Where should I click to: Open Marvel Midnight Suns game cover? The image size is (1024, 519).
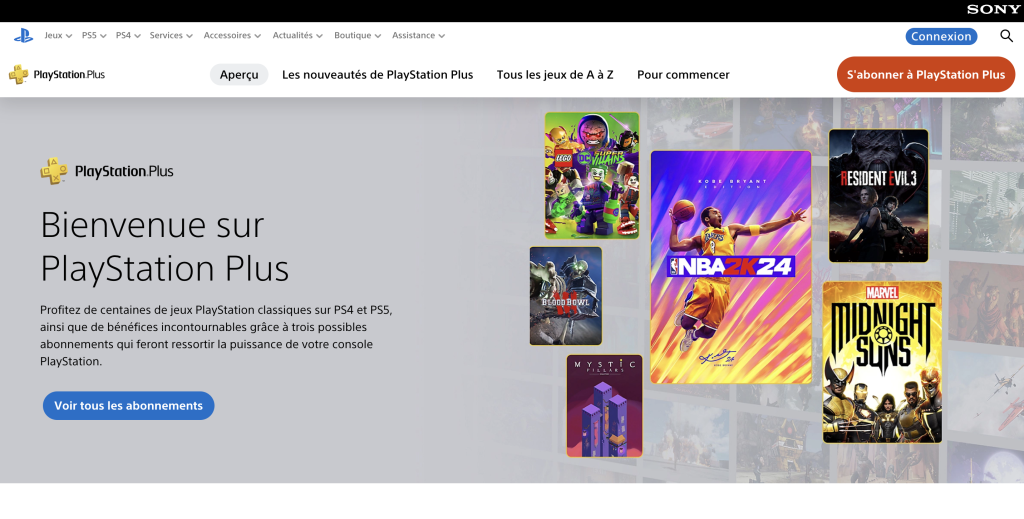click(x=882, y=362)
